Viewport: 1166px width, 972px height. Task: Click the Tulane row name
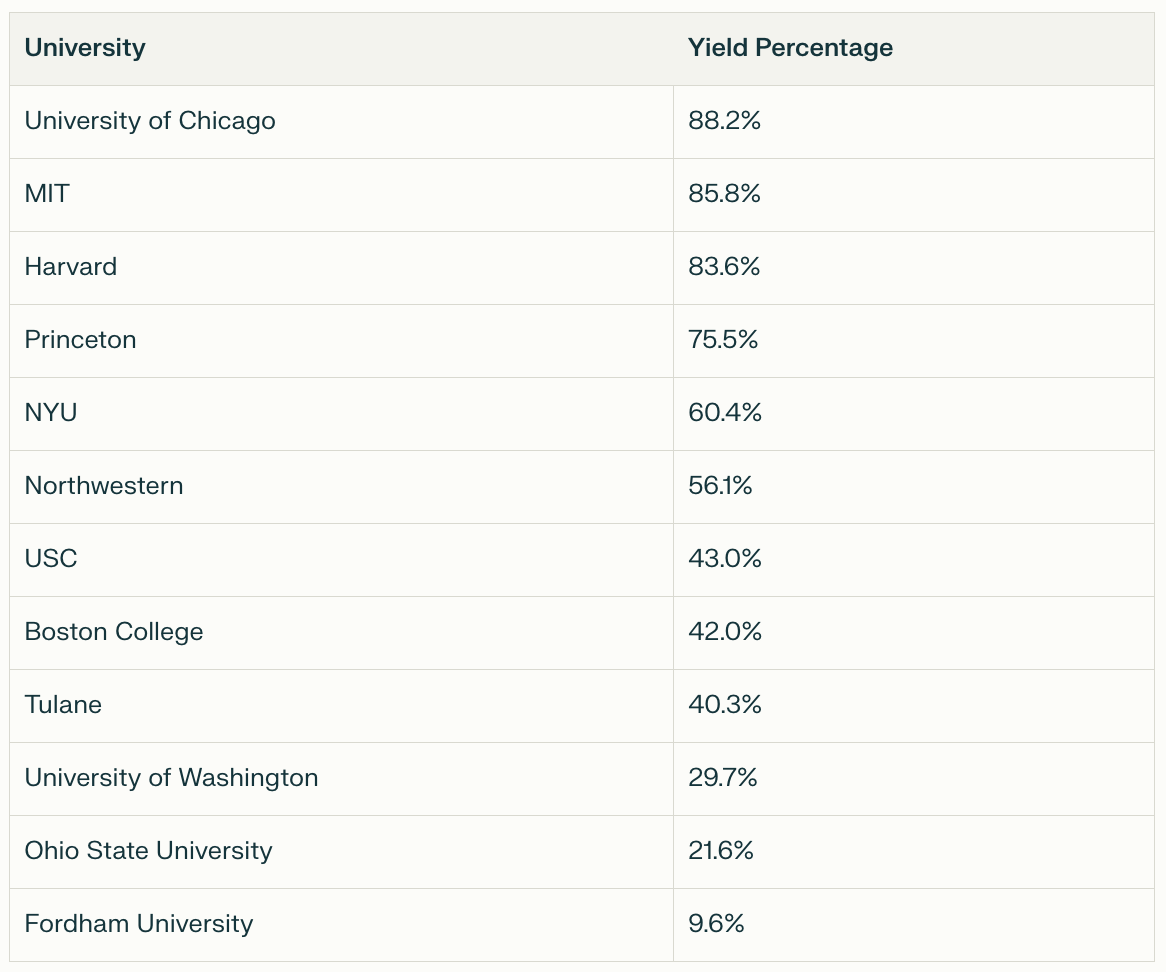tap(63, 705)
